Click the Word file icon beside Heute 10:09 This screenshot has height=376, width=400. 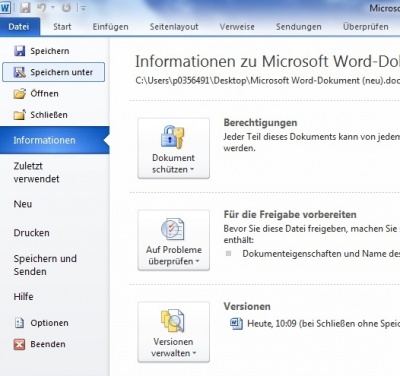pyautogui.click(x=236, y=323)
